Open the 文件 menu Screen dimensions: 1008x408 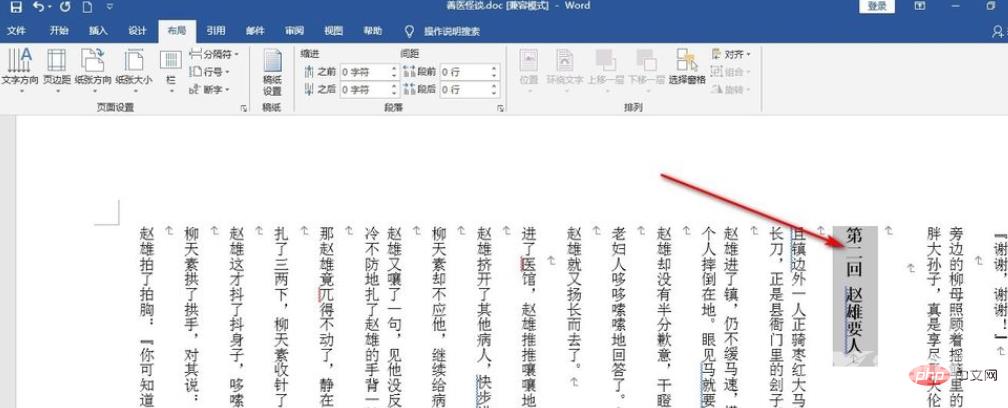pos(17,31)
